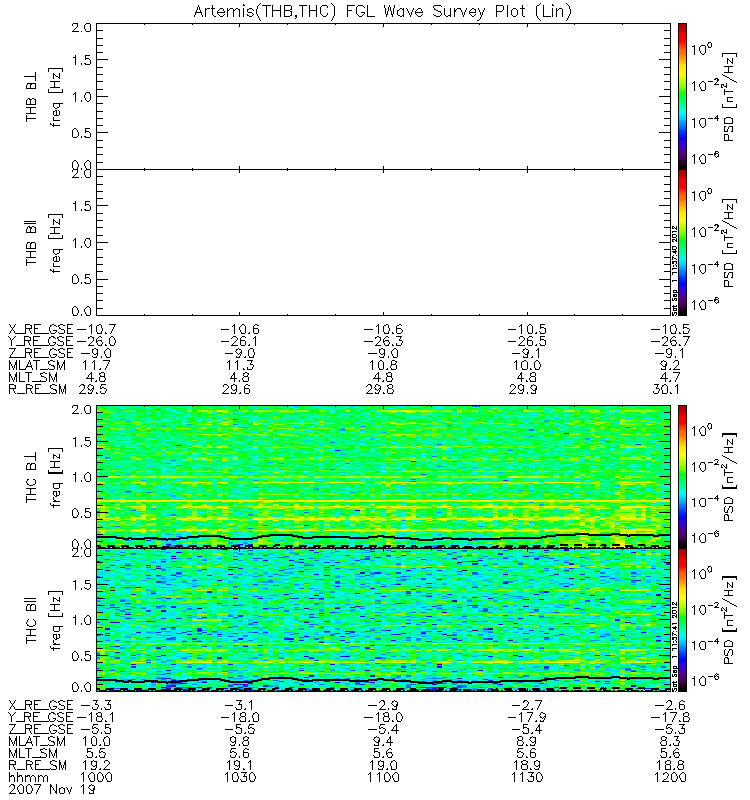
Task: Click the THC B-perpendicular spectrogram panel
Action: click(x=383, y=476)
